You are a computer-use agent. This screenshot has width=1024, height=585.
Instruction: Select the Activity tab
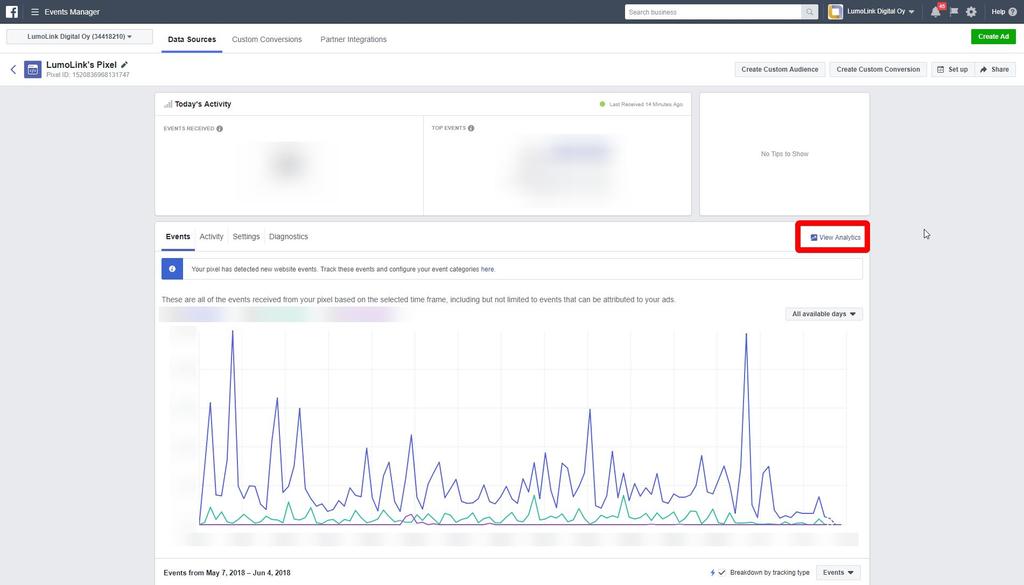[212, 236]
